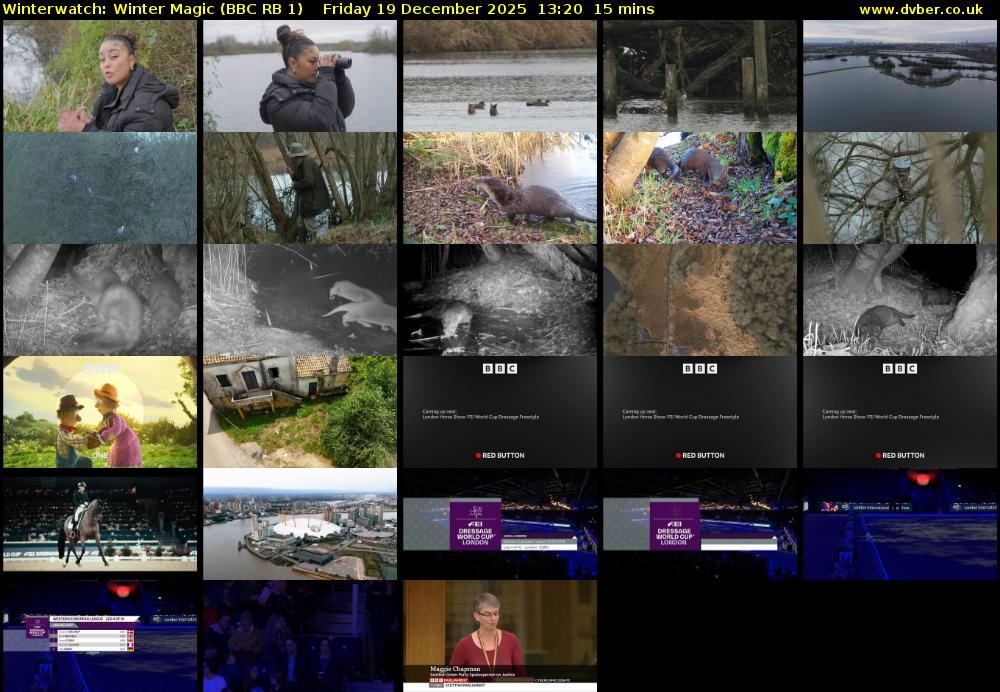Open thumbnail of two otters near tree trunk
This screenshot has width=1000, height=692.
click(700, 188)
